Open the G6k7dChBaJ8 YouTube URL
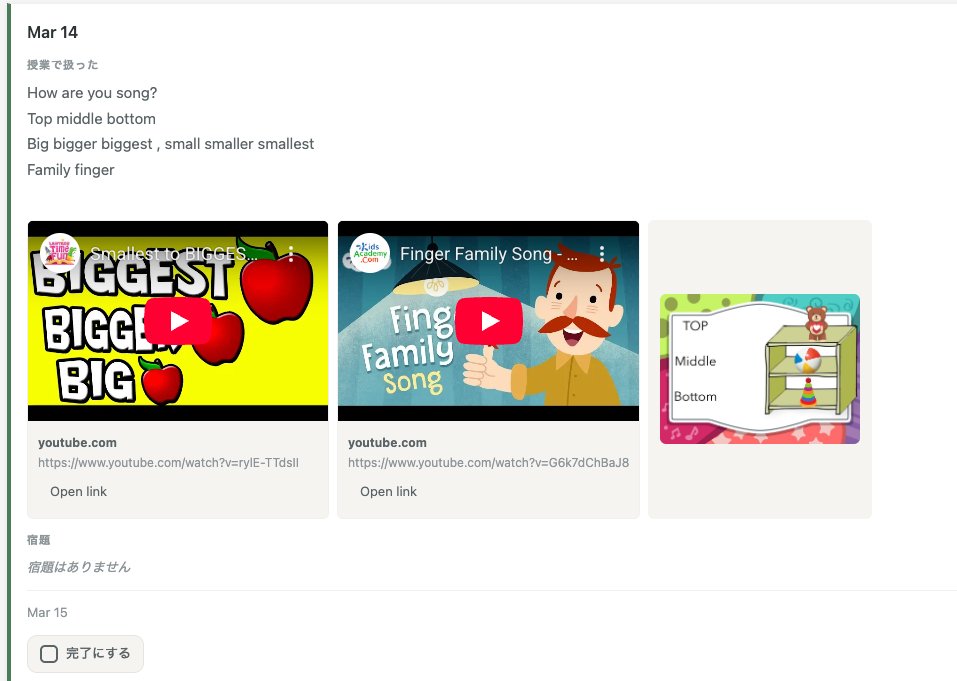Viewport: 957px width, 681px height. point(490,462)
